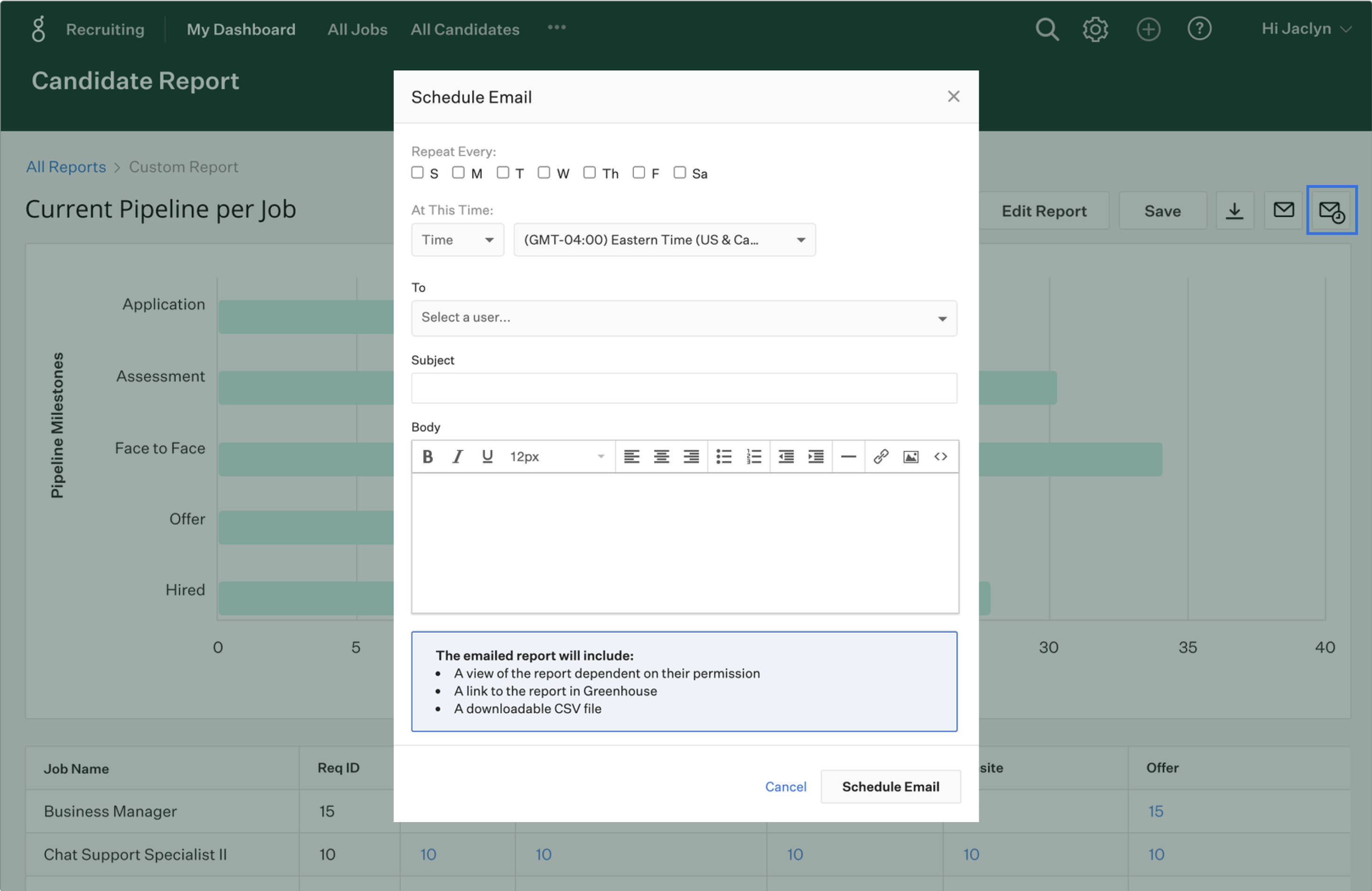Open the Select a user dropdown
1372x891 pixels.
click(x=684, y=318)
